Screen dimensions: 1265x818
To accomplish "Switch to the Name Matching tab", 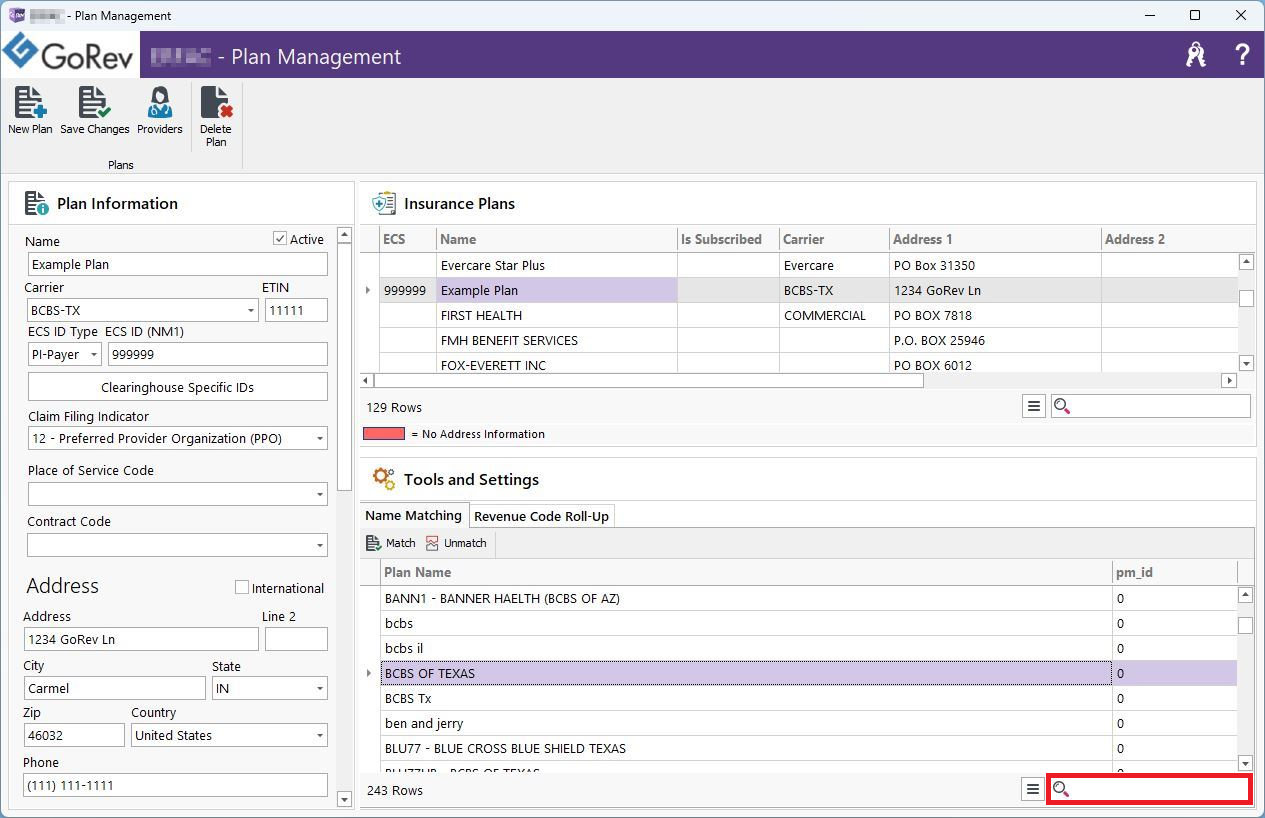I will click(413, 515).
